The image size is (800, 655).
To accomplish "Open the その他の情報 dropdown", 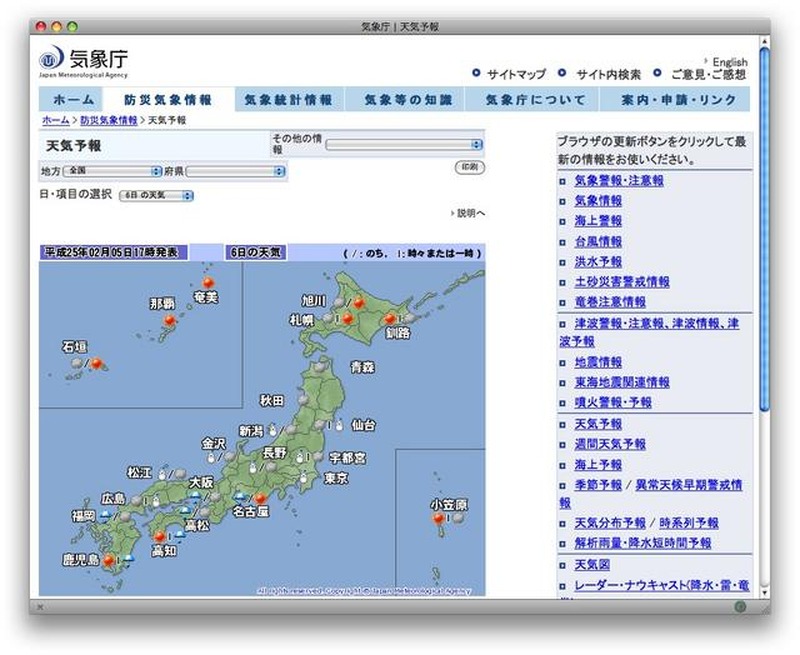I will click(x=404, y=144).
